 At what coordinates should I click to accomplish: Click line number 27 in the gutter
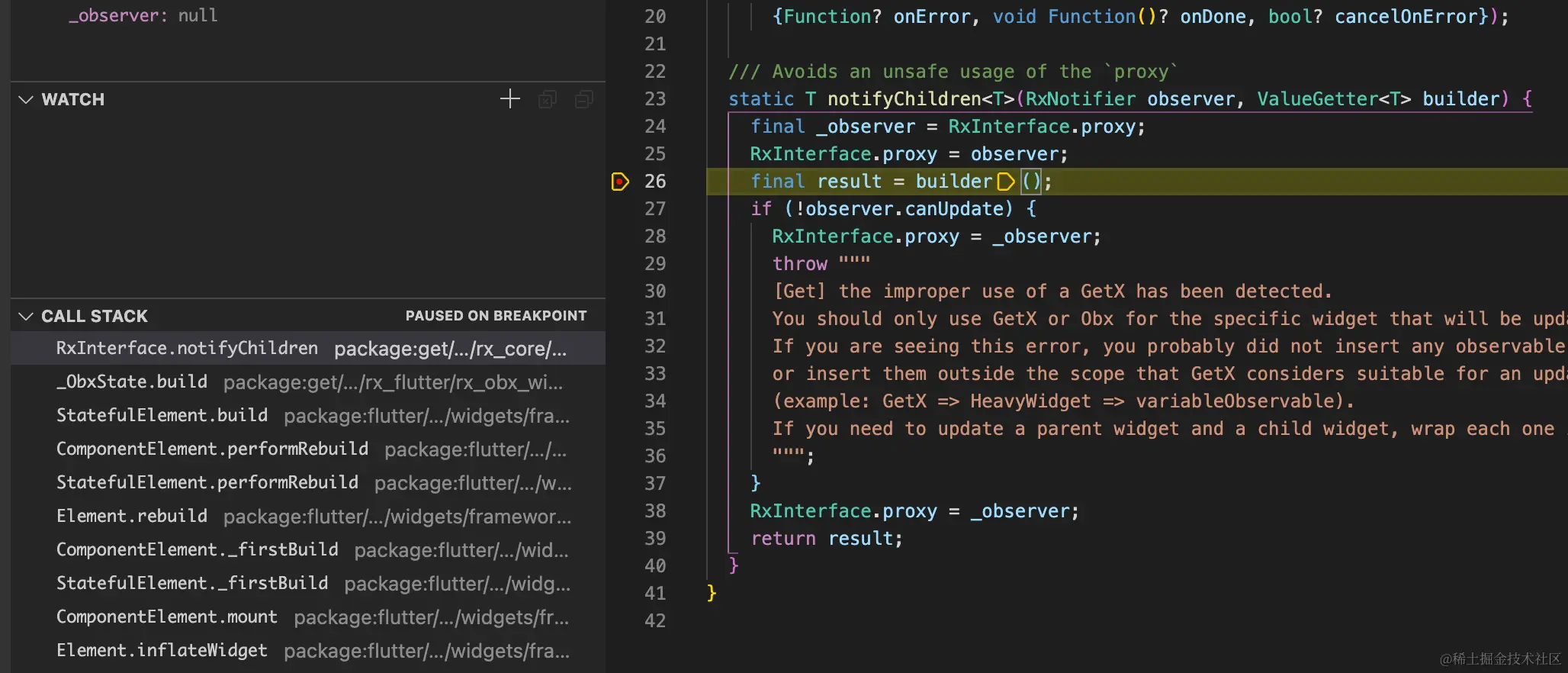(655, 209)
